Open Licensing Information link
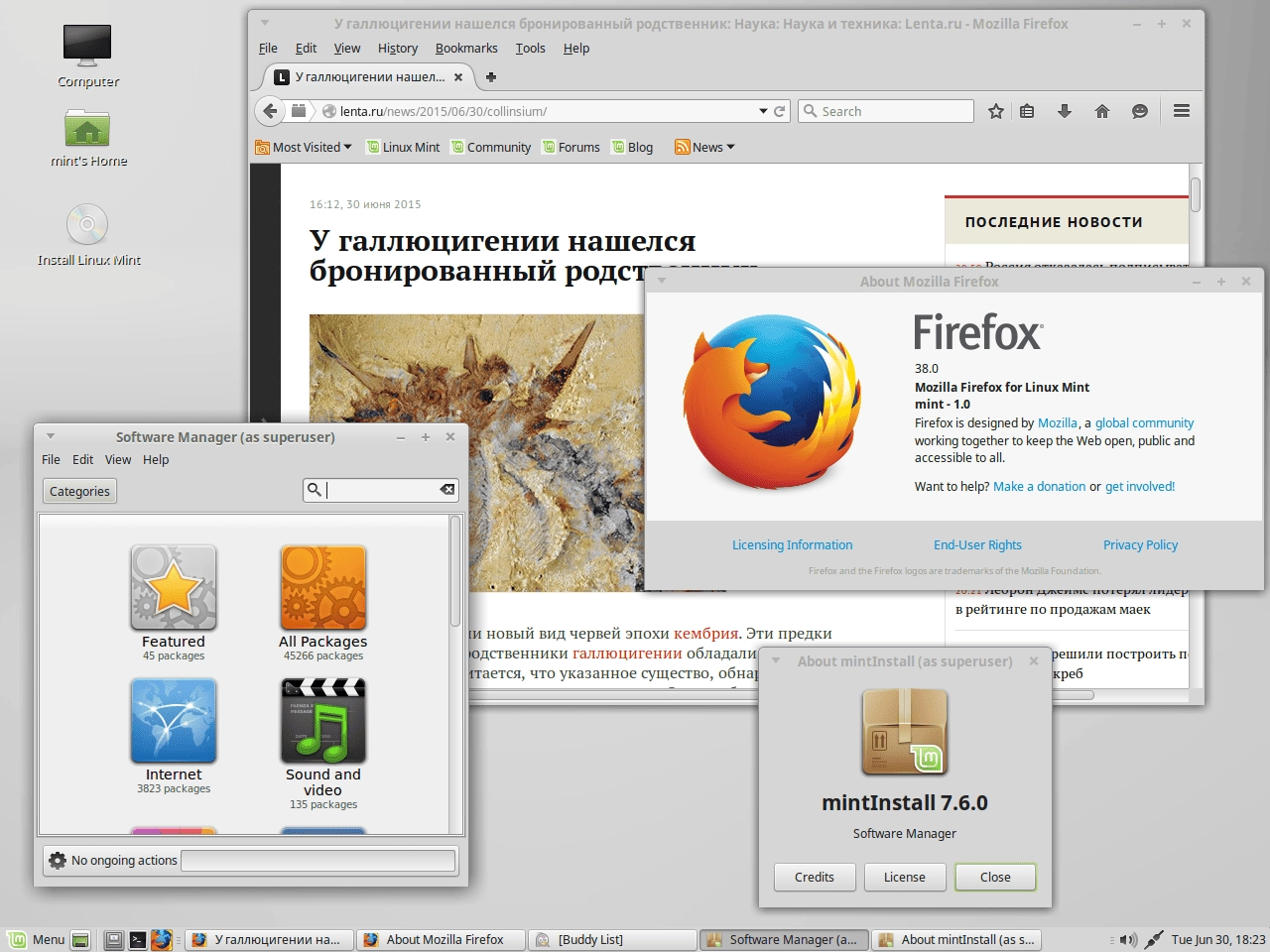1270x952 pixels. 792,544
